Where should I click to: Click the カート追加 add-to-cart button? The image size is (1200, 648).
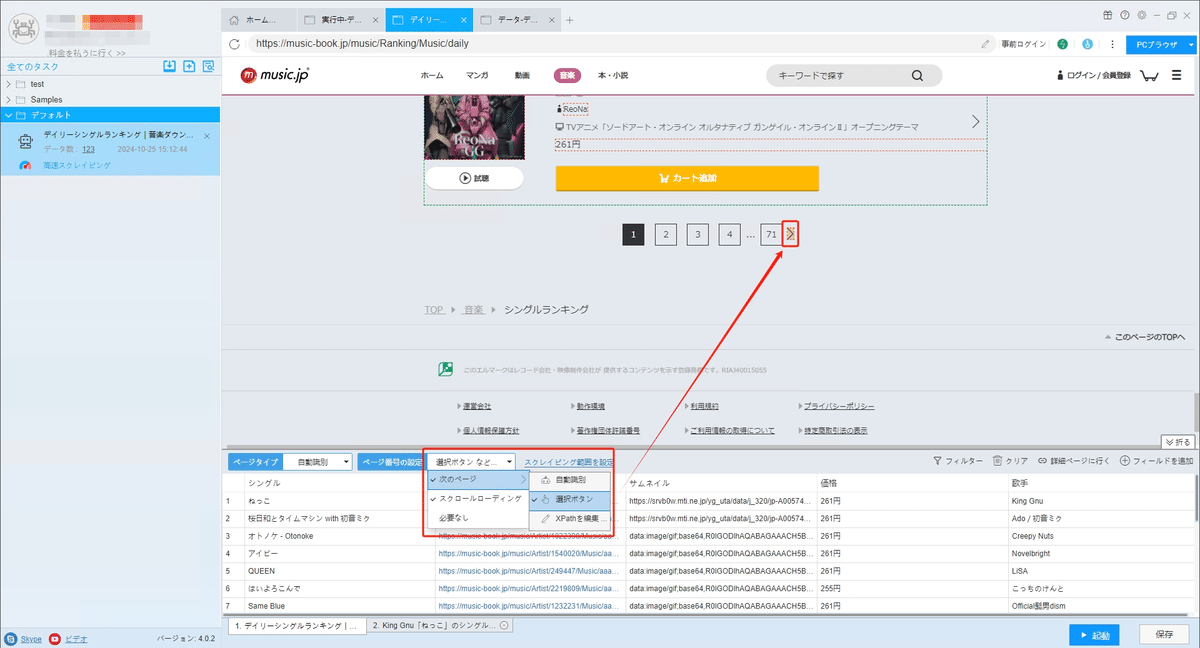687,178
